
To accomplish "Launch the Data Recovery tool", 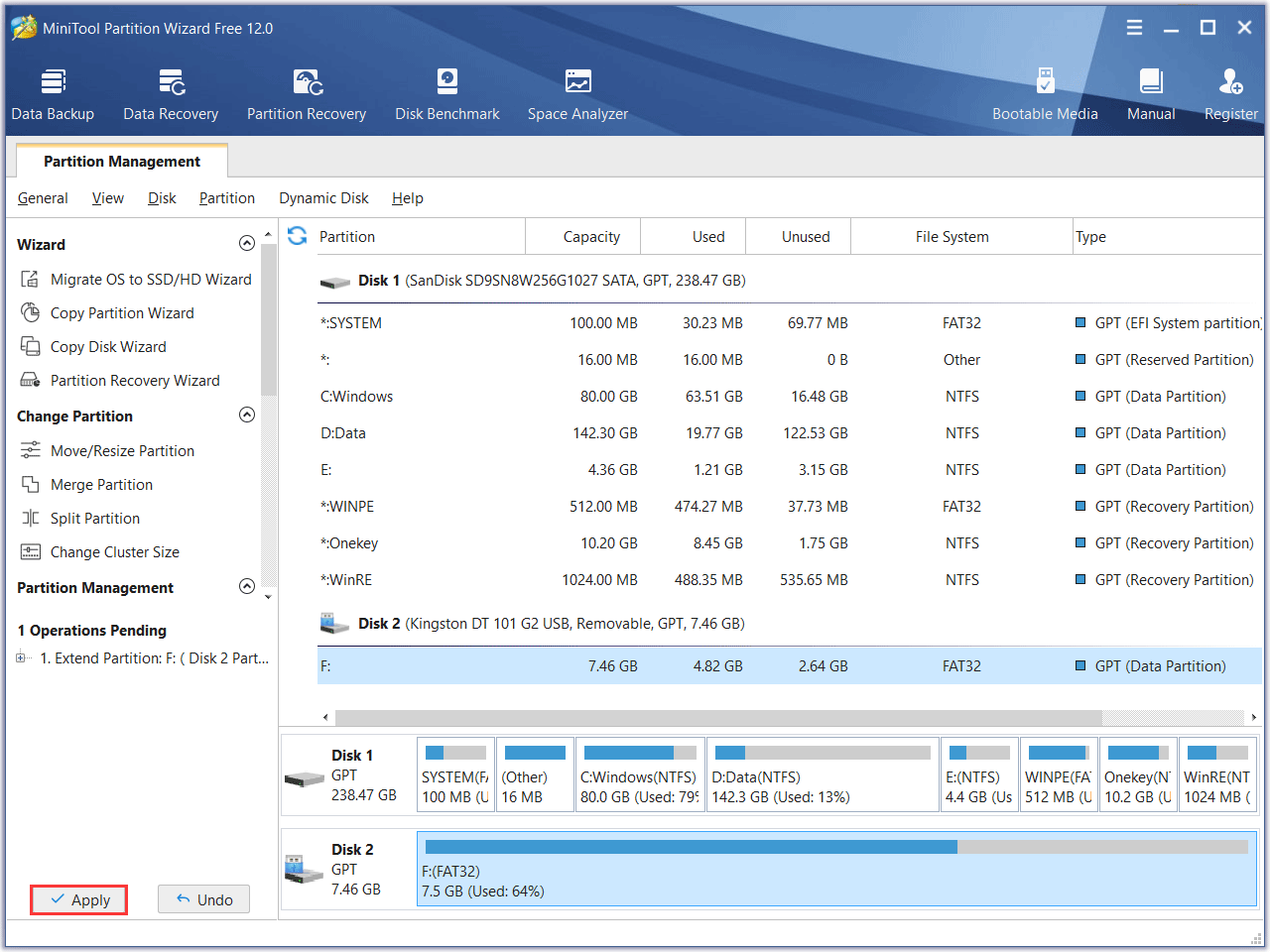I will [x=171, y=95].
